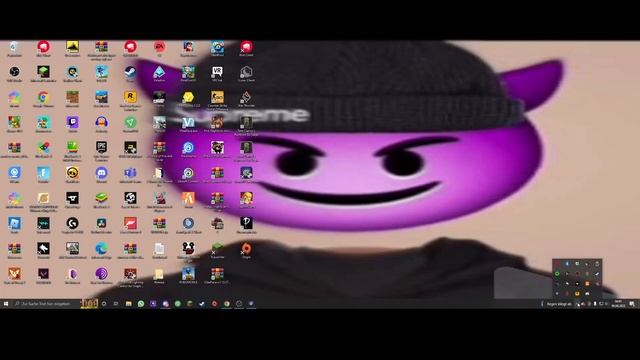Open Counter-Strike Global Offensive shortcut
The image size is (640, 360).
click(x=217, y=101)
